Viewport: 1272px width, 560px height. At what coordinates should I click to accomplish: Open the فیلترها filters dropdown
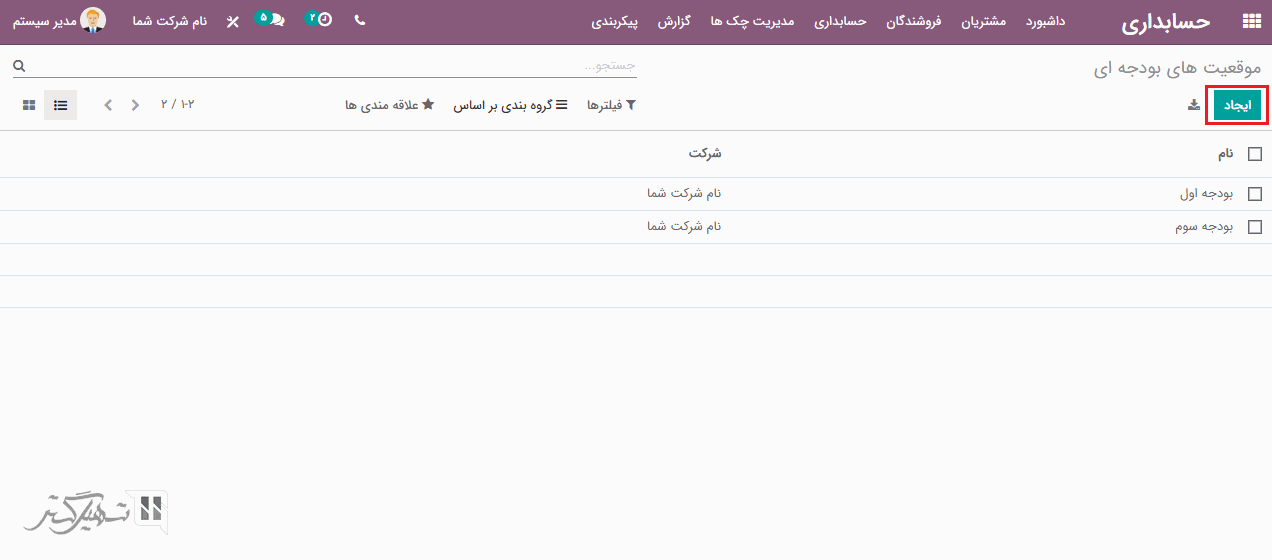tap(612, 105)
